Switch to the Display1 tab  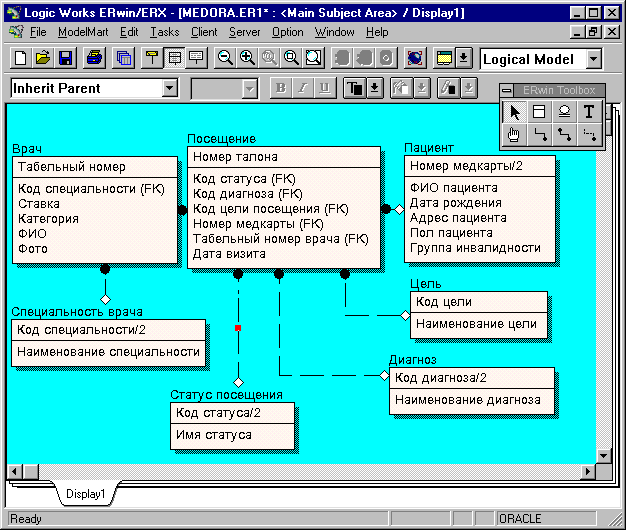pyautogui.click(x=85, y=494)
